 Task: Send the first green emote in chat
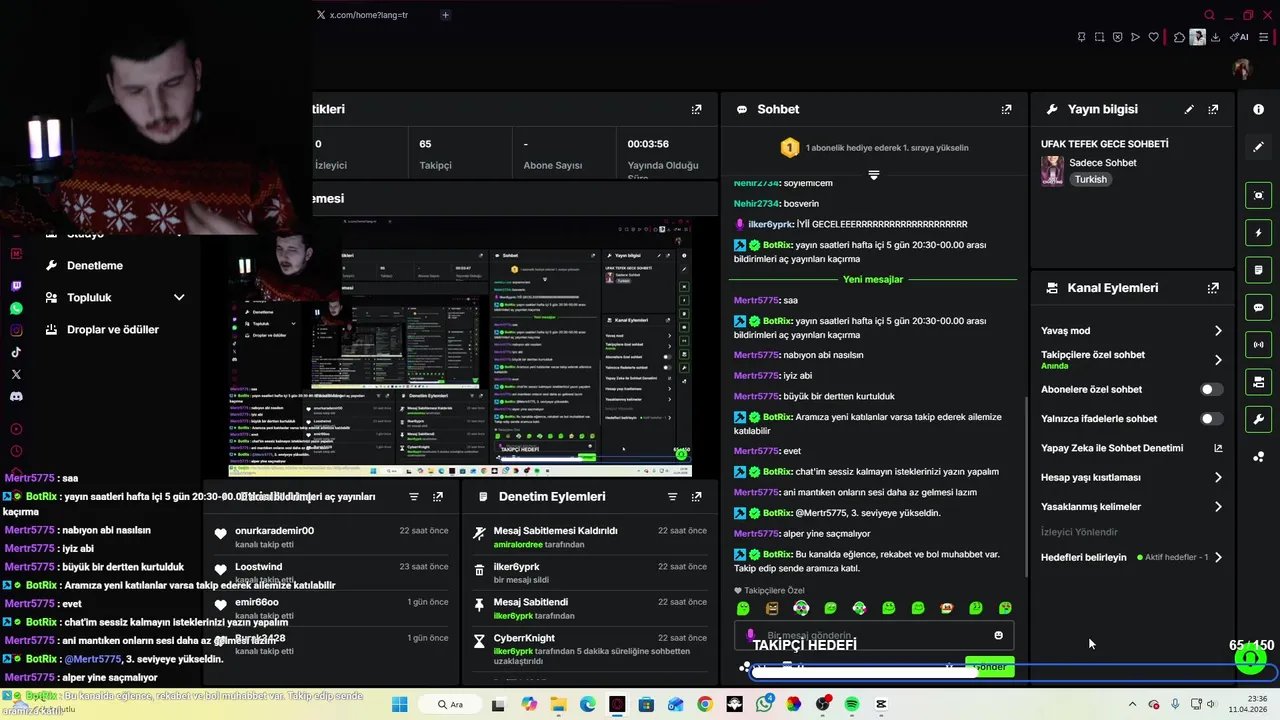tap(743, 608)
